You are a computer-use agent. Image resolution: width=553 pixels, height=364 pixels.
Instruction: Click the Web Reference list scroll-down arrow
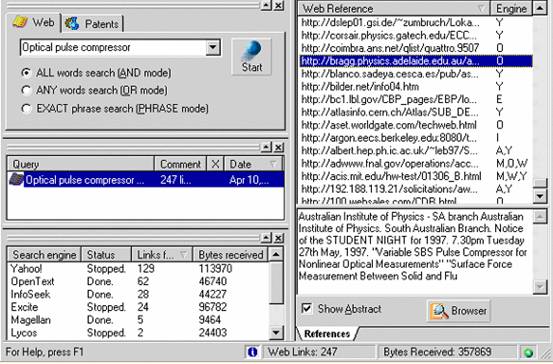click(540, 196)
